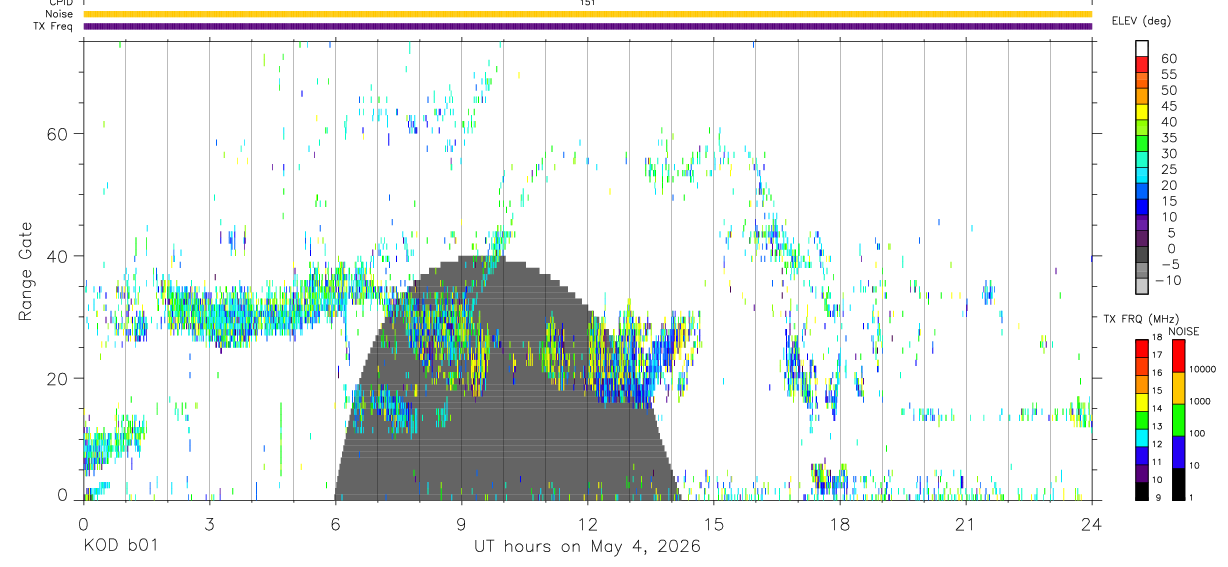The height and width of the screenshot is (567, 1228).
Task: Click the UT hours axis tick "24"
Action: coord(1091,523)
